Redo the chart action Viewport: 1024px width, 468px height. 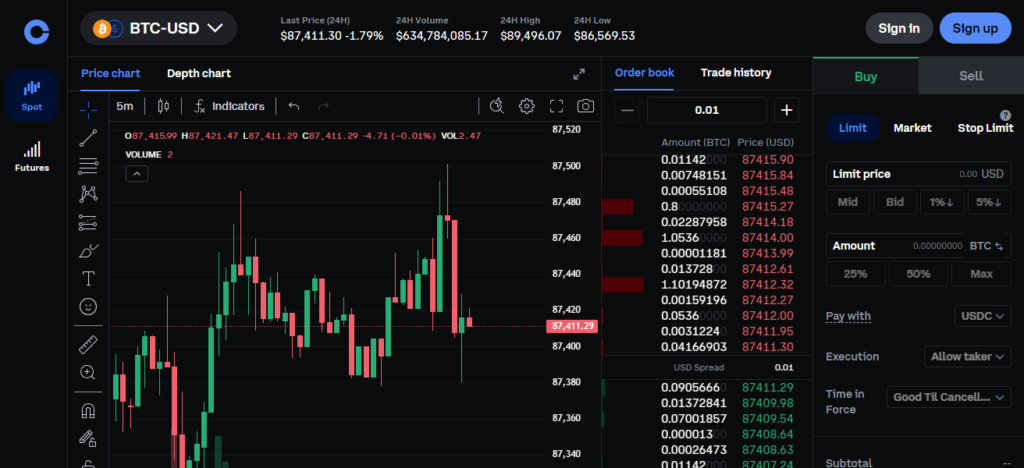323,106
